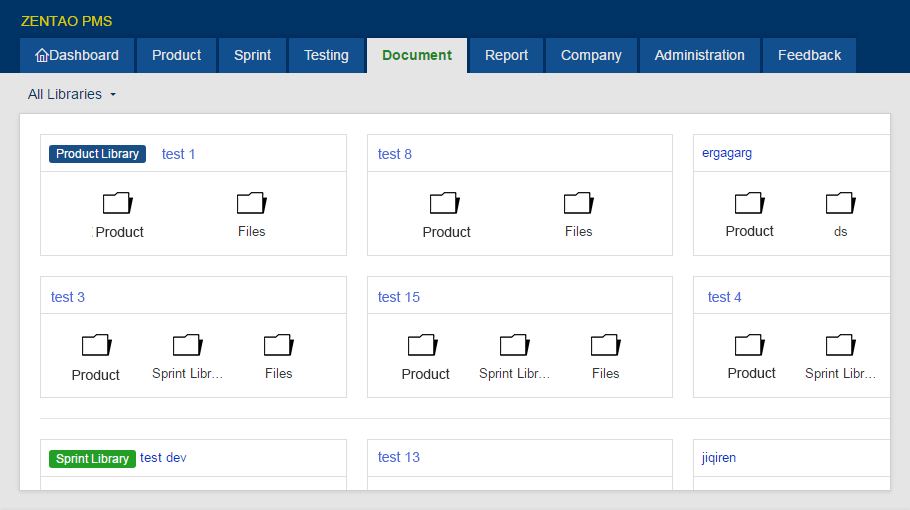Screen dimensions: 910x510
Task: Open the Files folder in test 1
Action: tap(251, 215)
